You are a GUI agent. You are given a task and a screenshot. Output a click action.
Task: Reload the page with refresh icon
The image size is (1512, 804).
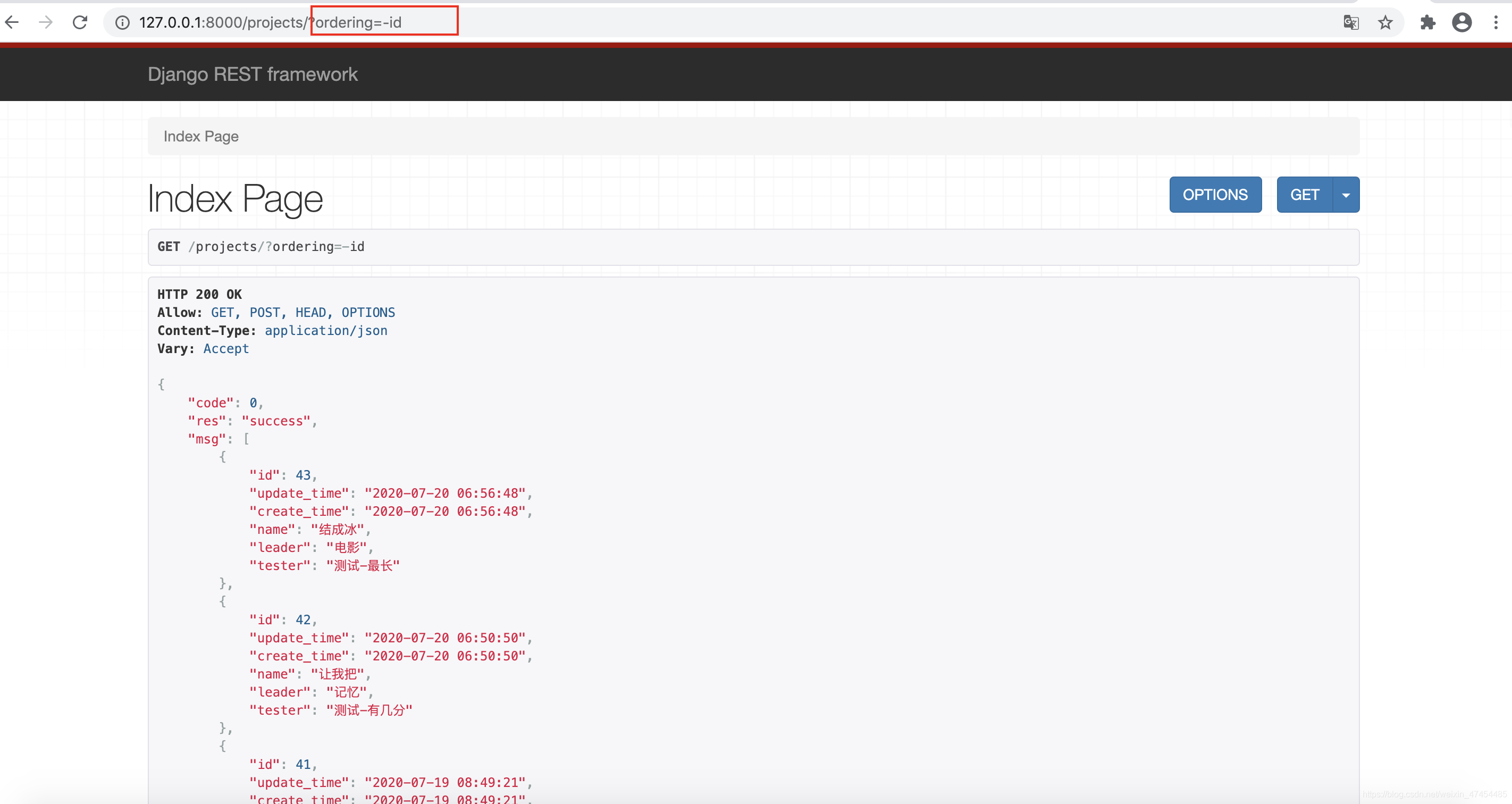point(80,22)
